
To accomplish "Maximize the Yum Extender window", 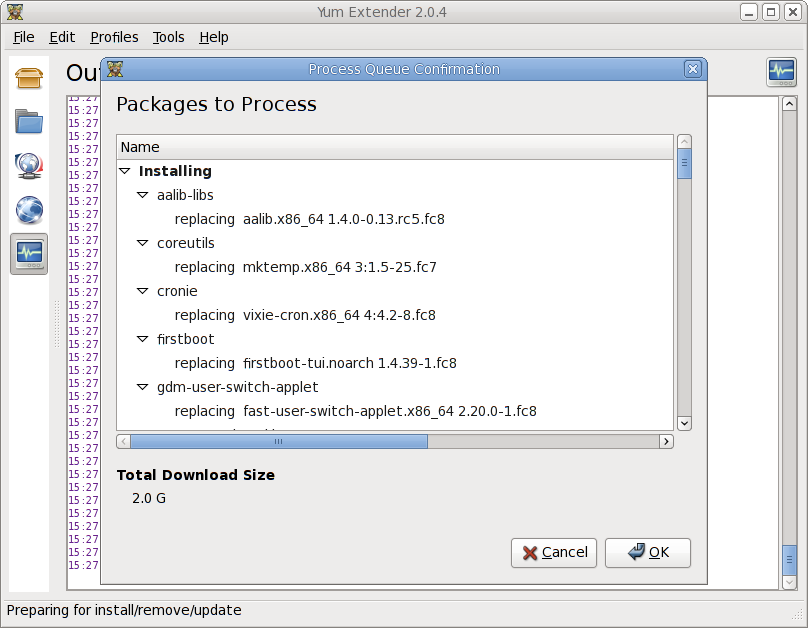I will [771, 12].
